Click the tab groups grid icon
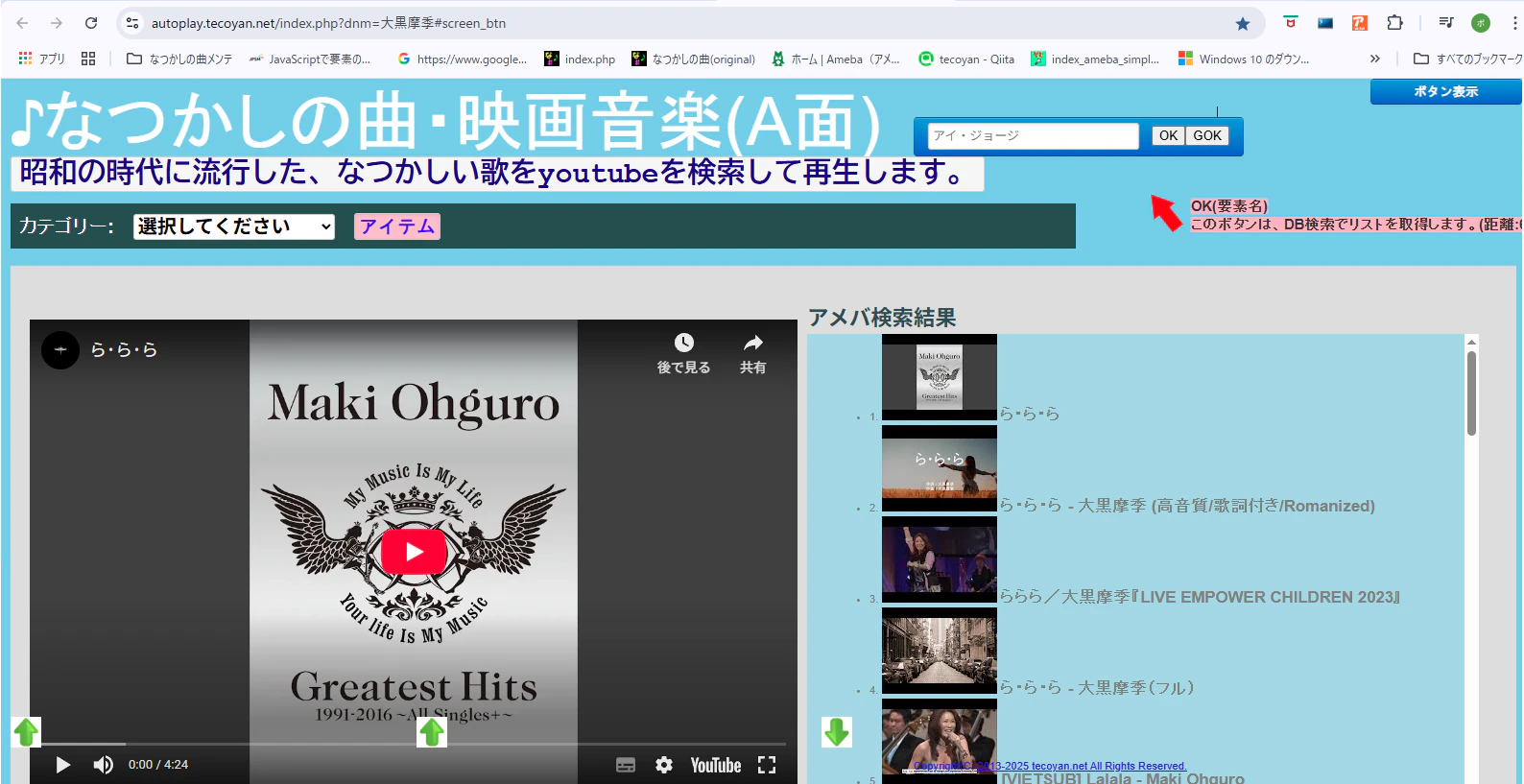 (x=88, y=59)
